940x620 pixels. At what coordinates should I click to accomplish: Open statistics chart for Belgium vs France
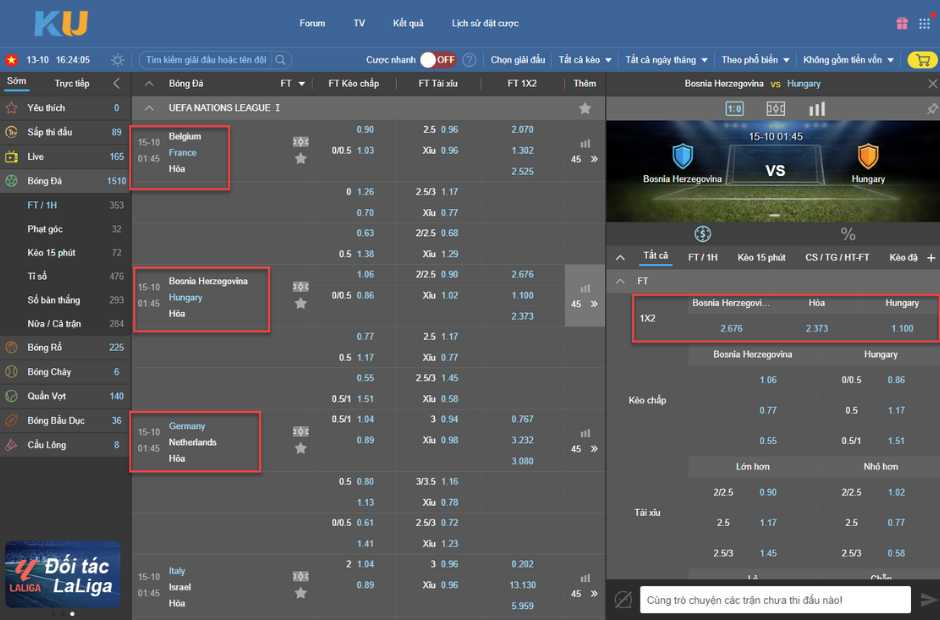point(585,143)
